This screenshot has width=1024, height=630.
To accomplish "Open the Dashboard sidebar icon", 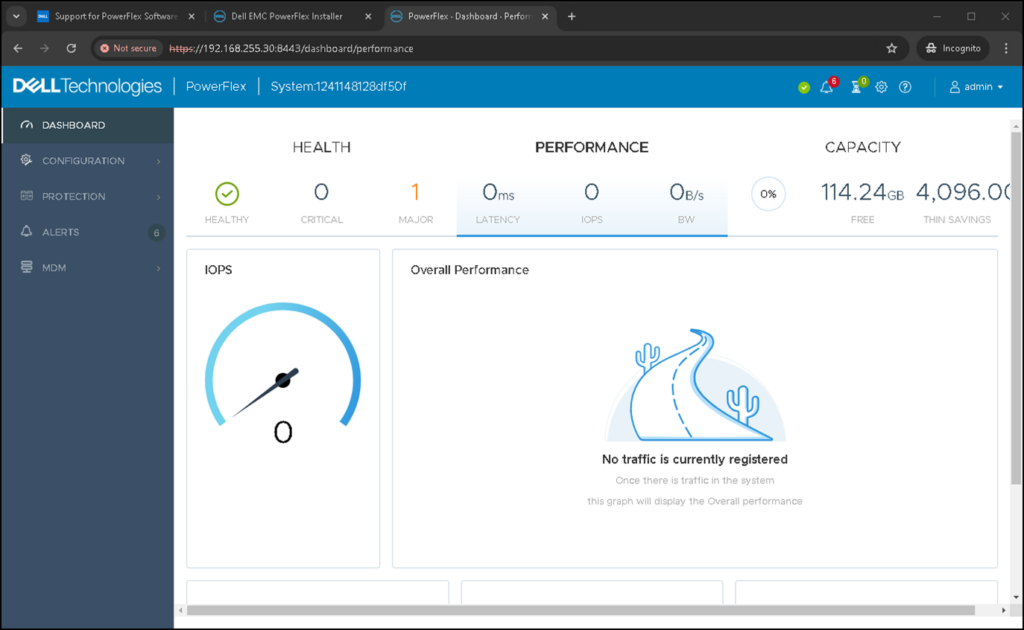I will 26,125.
